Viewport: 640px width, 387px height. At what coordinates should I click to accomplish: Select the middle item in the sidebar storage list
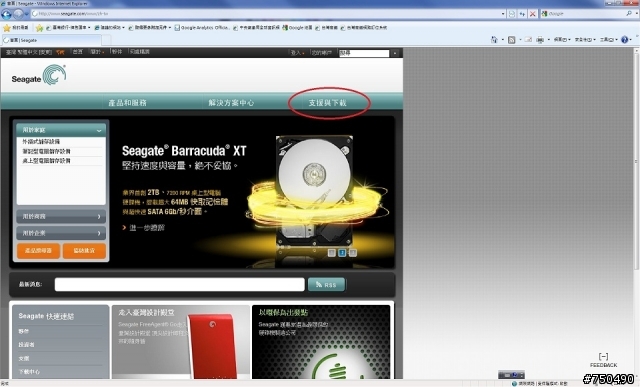click(x=46, y=151)
